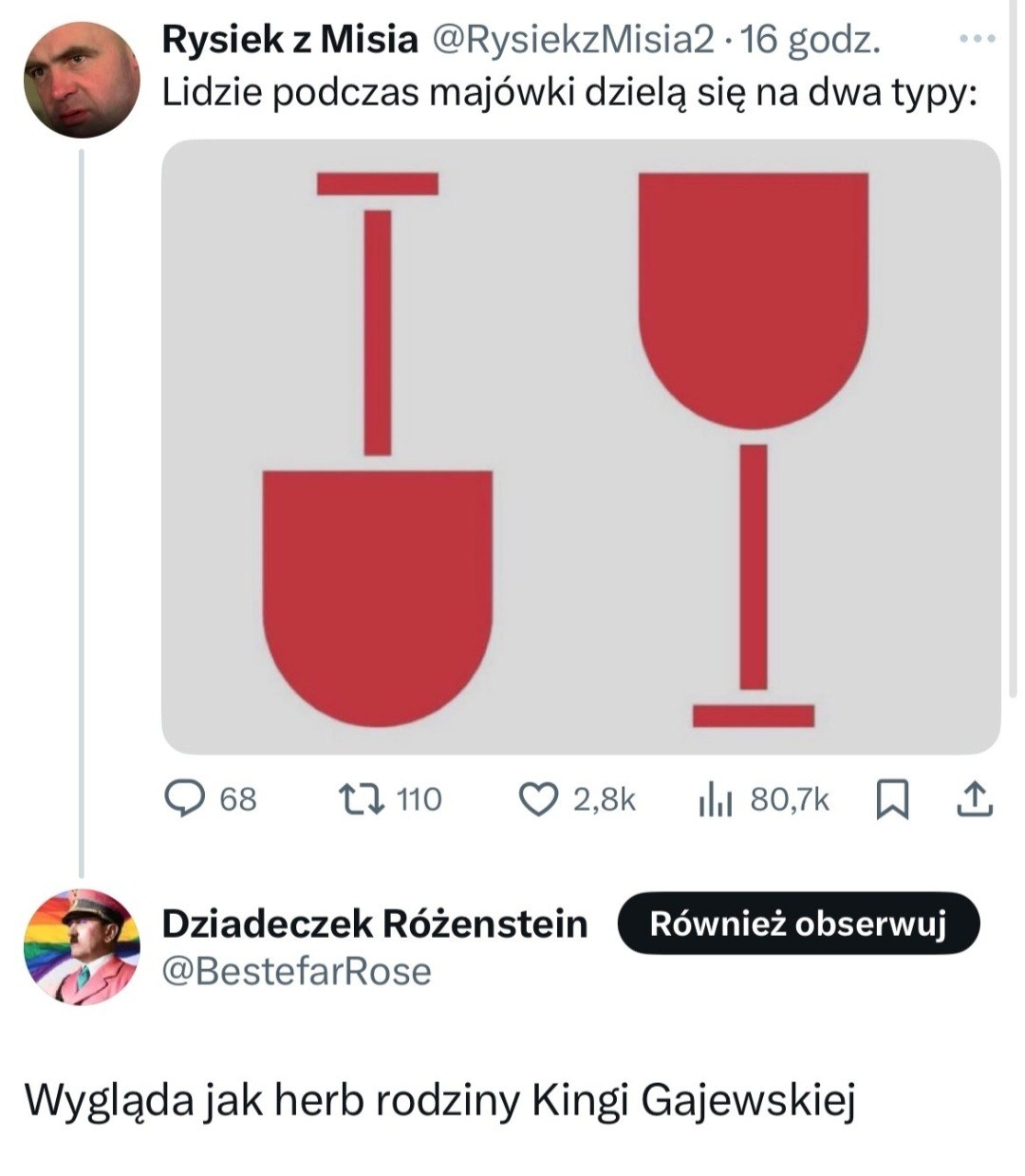
Task: Open Rysiek z Misia's profile picture
Action: tap(82, 80)
